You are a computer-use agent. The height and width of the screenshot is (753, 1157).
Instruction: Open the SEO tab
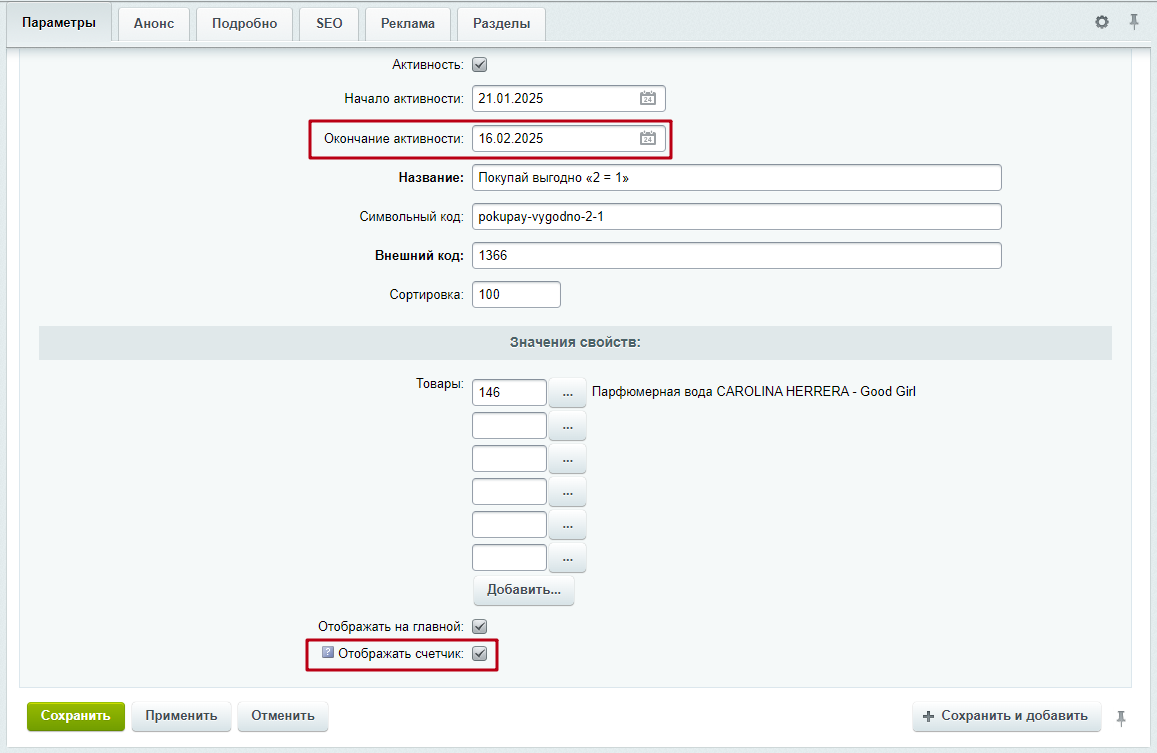click(329, 24)
